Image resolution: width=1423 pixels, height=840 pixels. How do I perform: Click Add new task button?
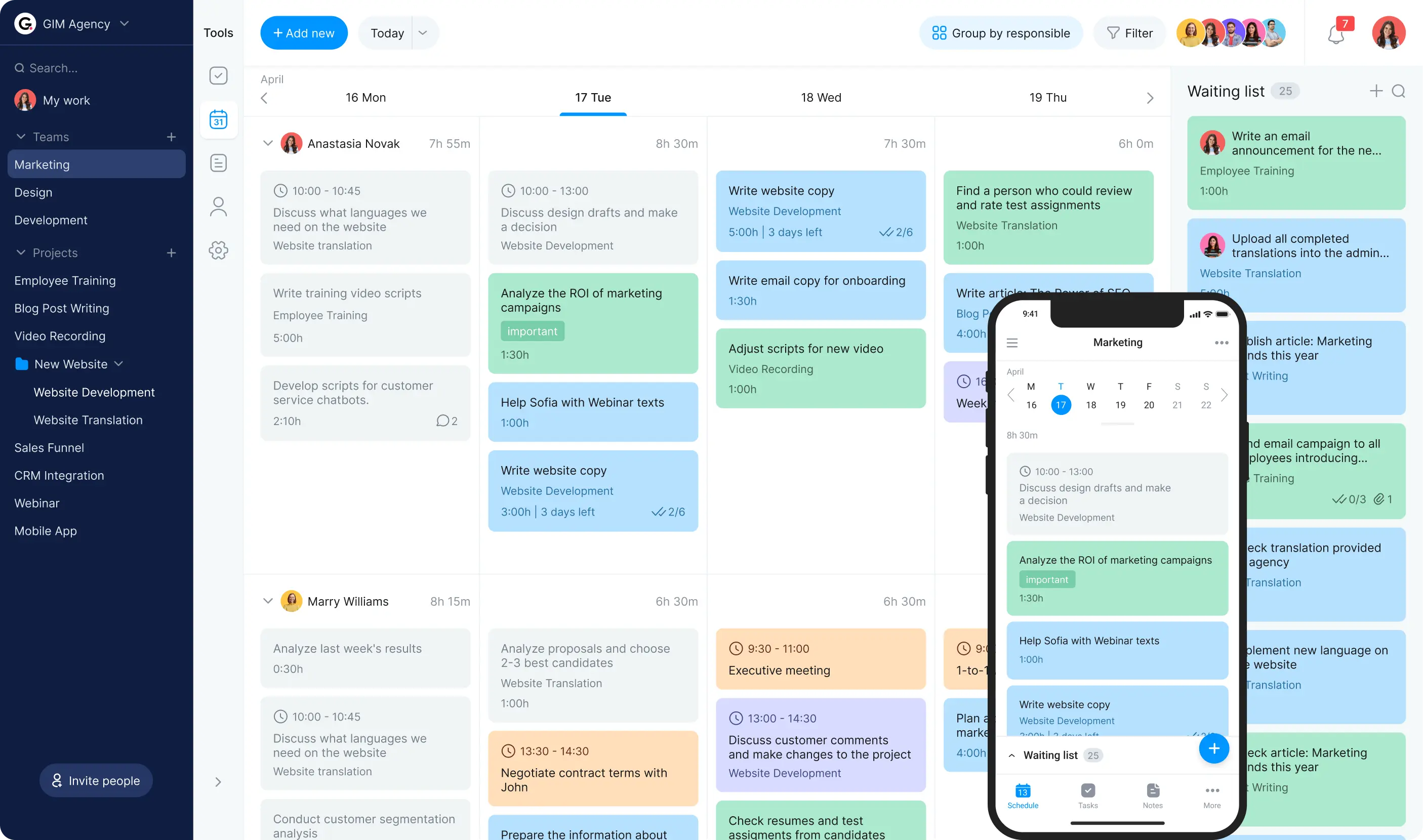click(x=303, y=33)
